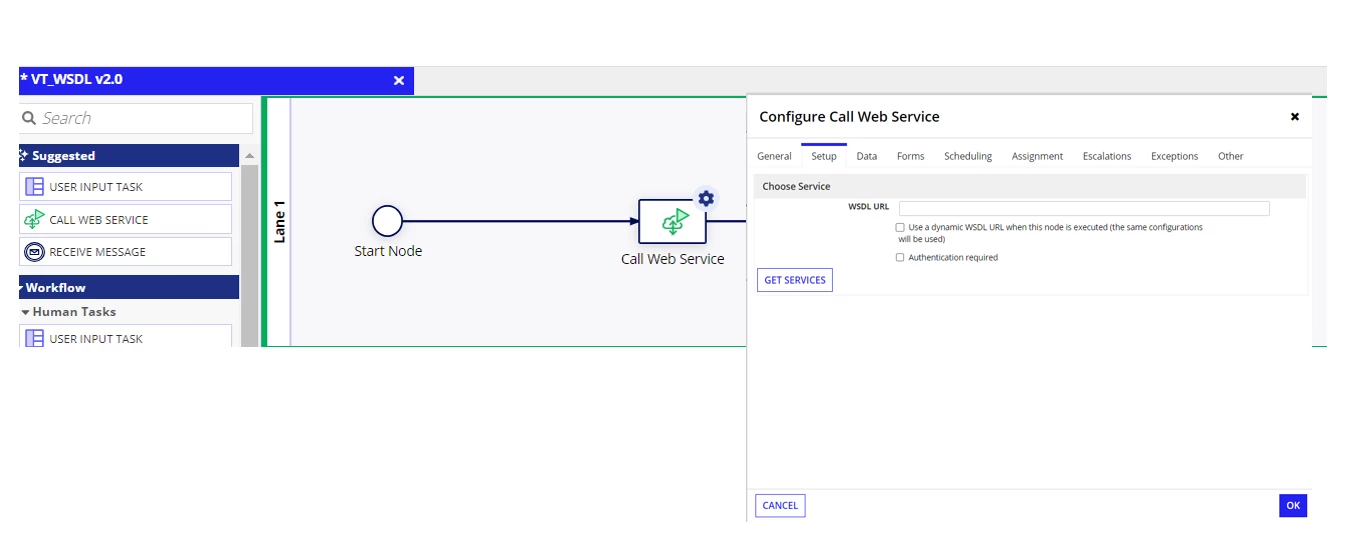
Task: Close the VT_WSDL v2.0 tab
Action: click(x=399, y=80)
